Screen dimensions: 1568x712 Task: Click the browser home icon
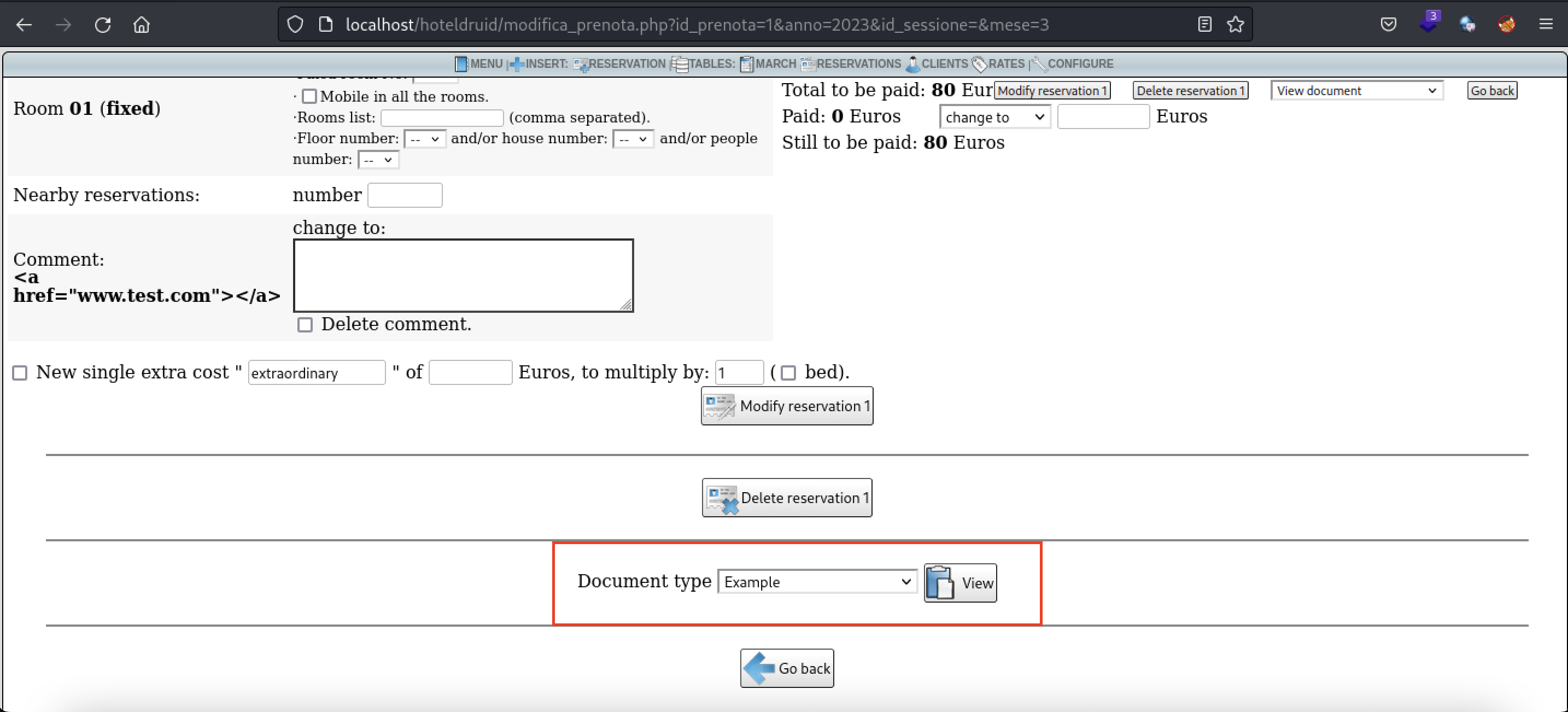[x=141, y=25]
